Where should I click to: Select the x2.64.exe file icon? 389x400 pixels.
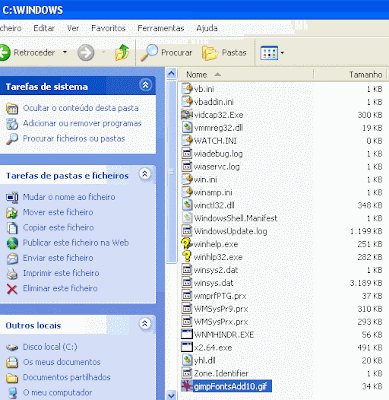coord(187,347)
